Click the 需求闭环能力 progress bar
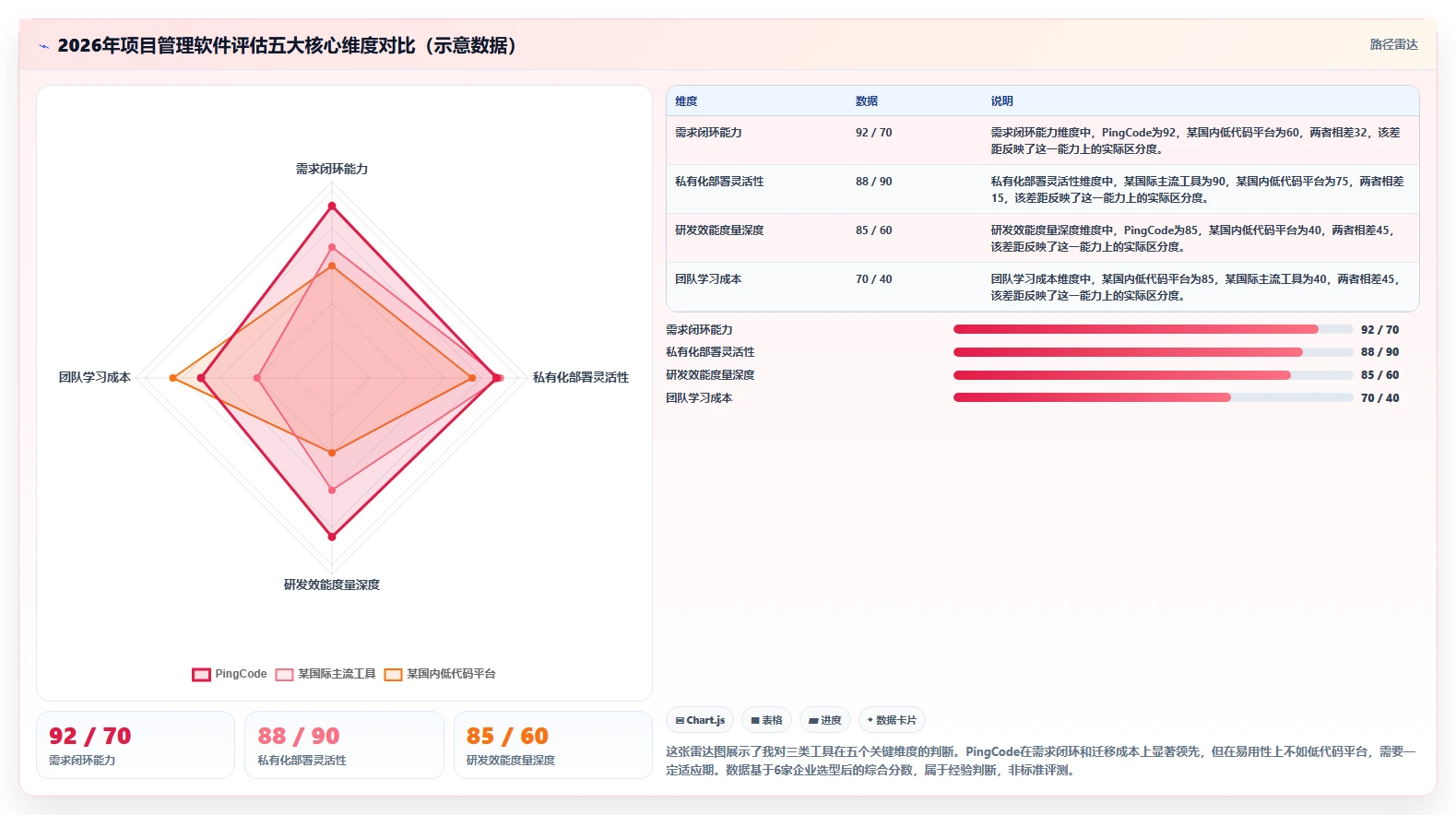Image resolution: width=1456 pixels, height=815 pixels. click(1153, 329)
